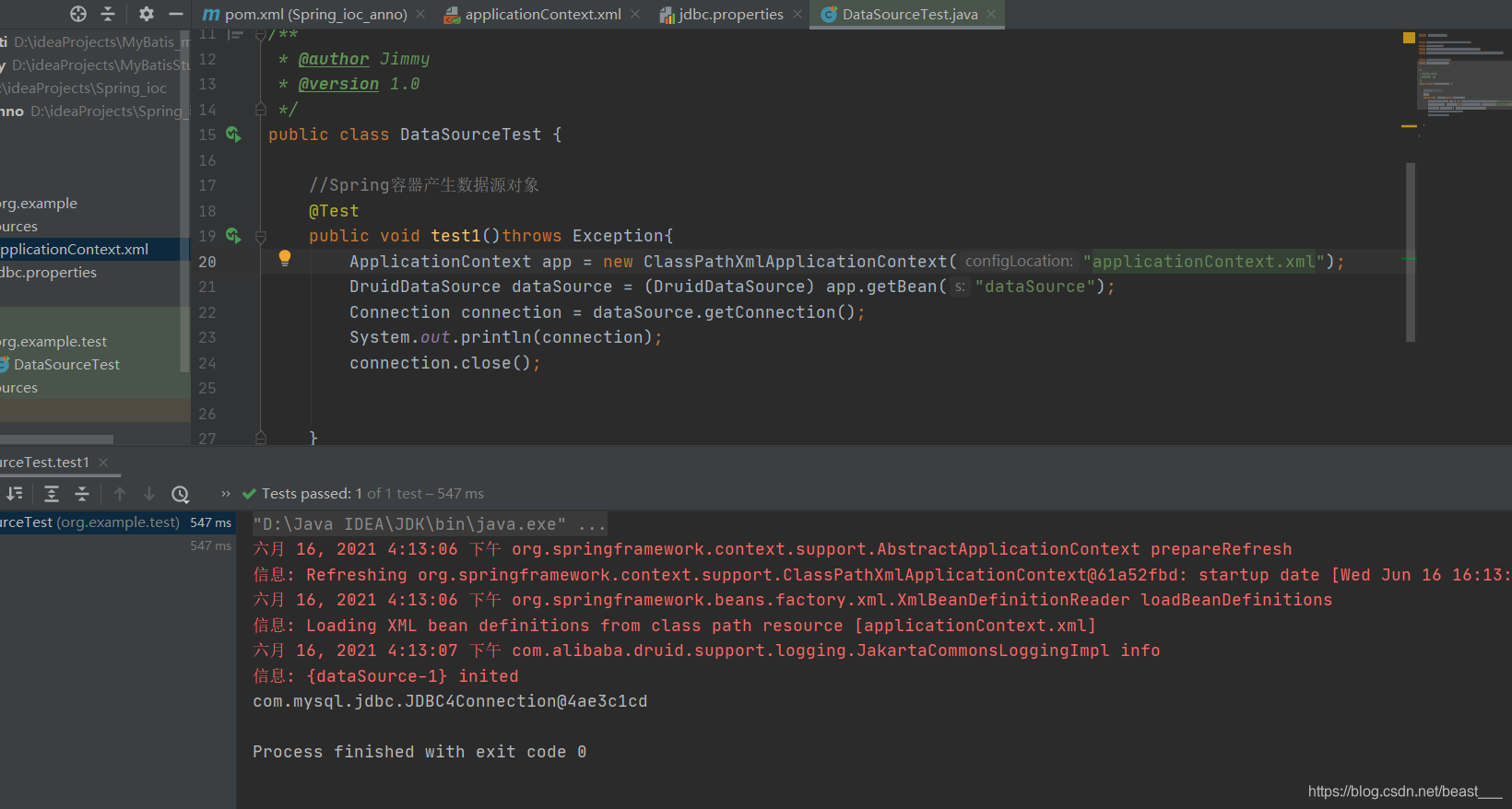Go to previous failed test
The image size is (1512, 809).
pyautogui.click(x=120, y=494)
